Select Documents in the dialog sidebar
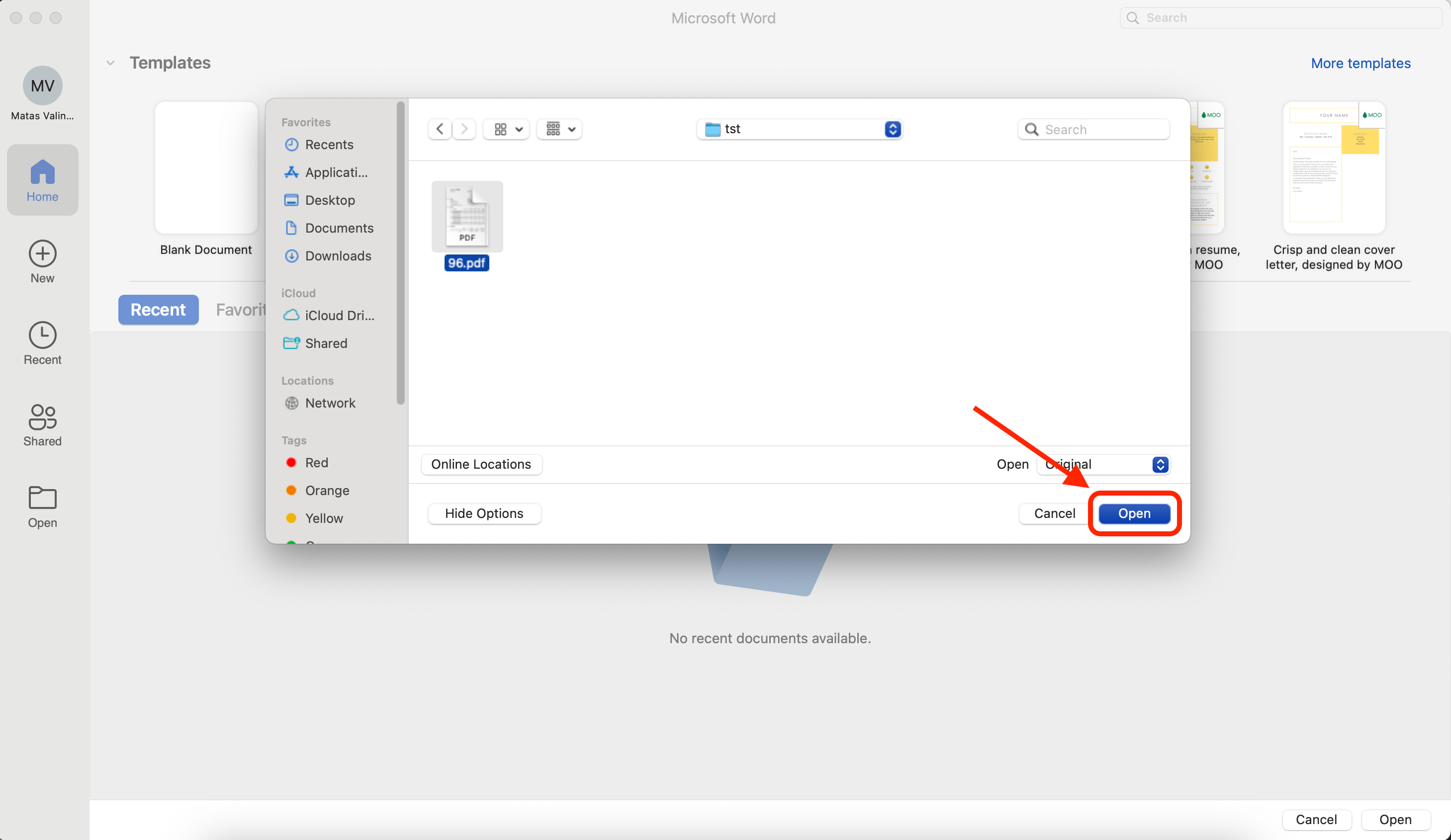1451x840 pixels. 339,228
